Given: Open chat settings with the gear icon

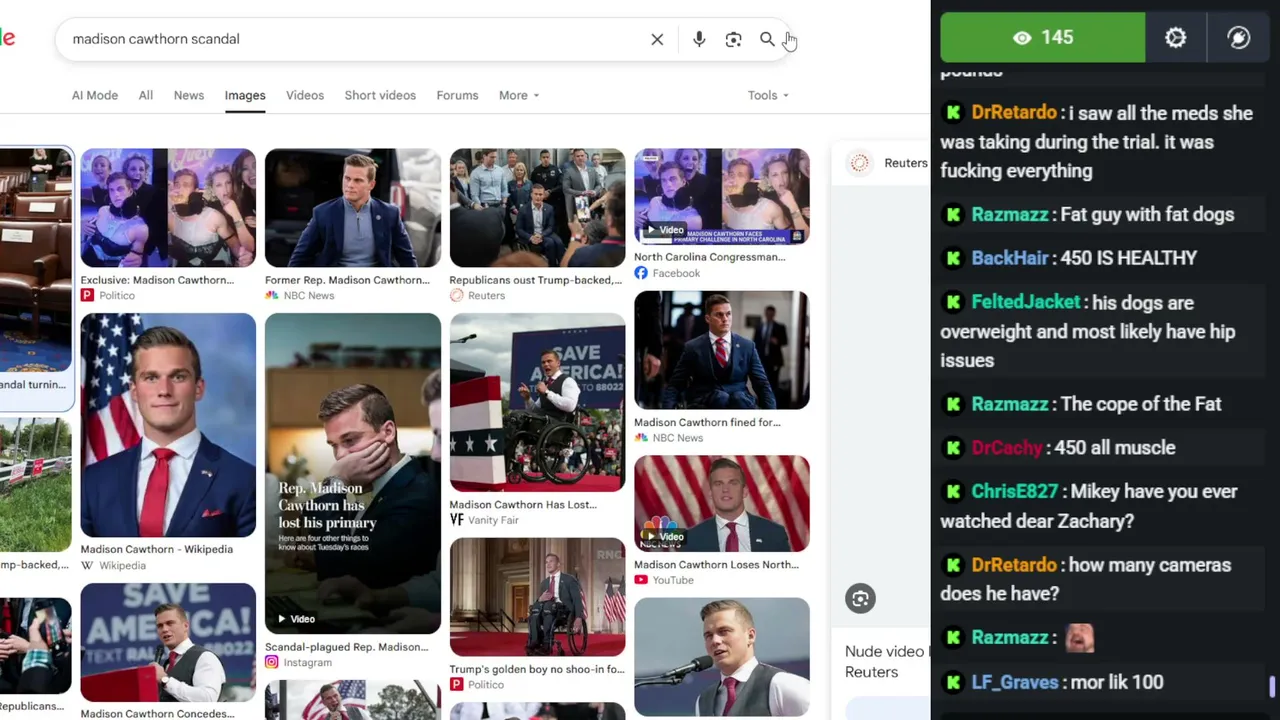Looking at the screenshot, I should pos(1175,37).
